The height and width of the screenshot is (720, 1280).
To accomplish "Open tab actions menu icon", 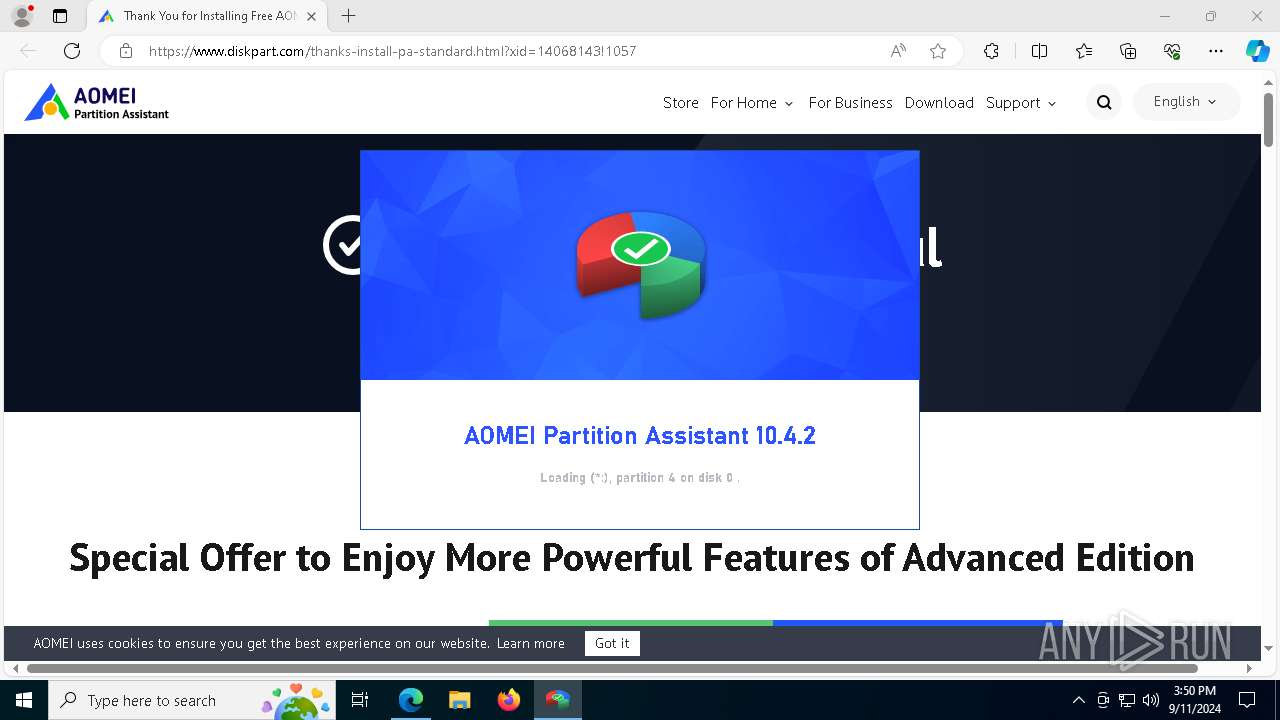I will point(60,16).
